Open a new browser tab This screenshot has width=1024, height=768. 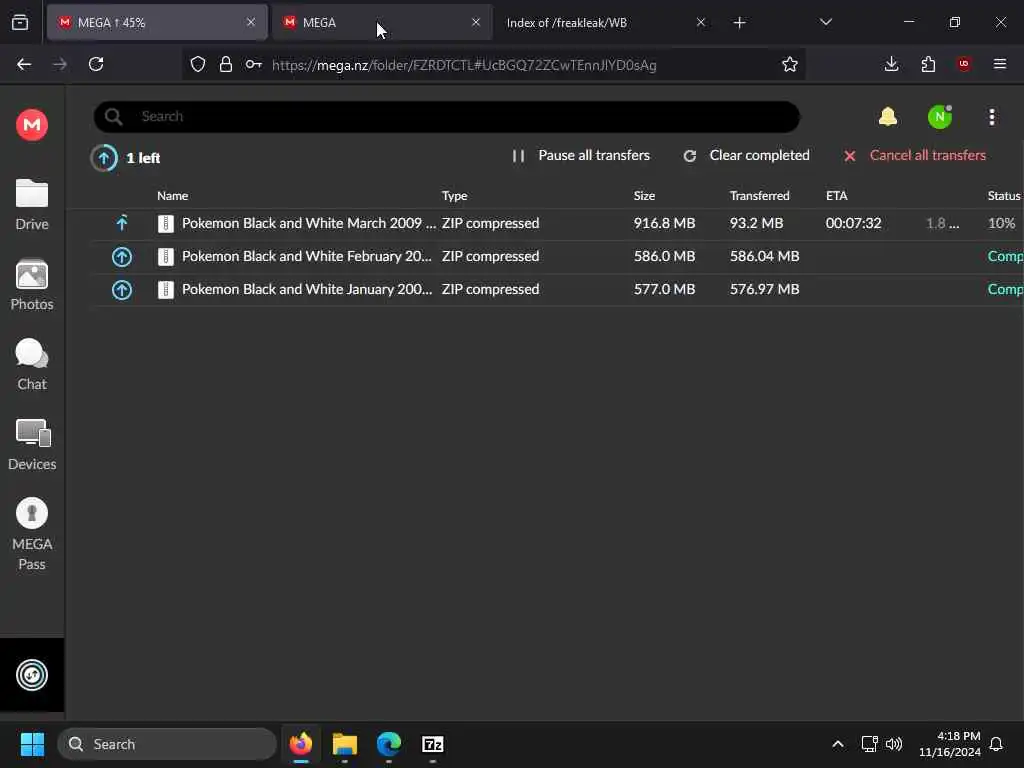[739, 23]
